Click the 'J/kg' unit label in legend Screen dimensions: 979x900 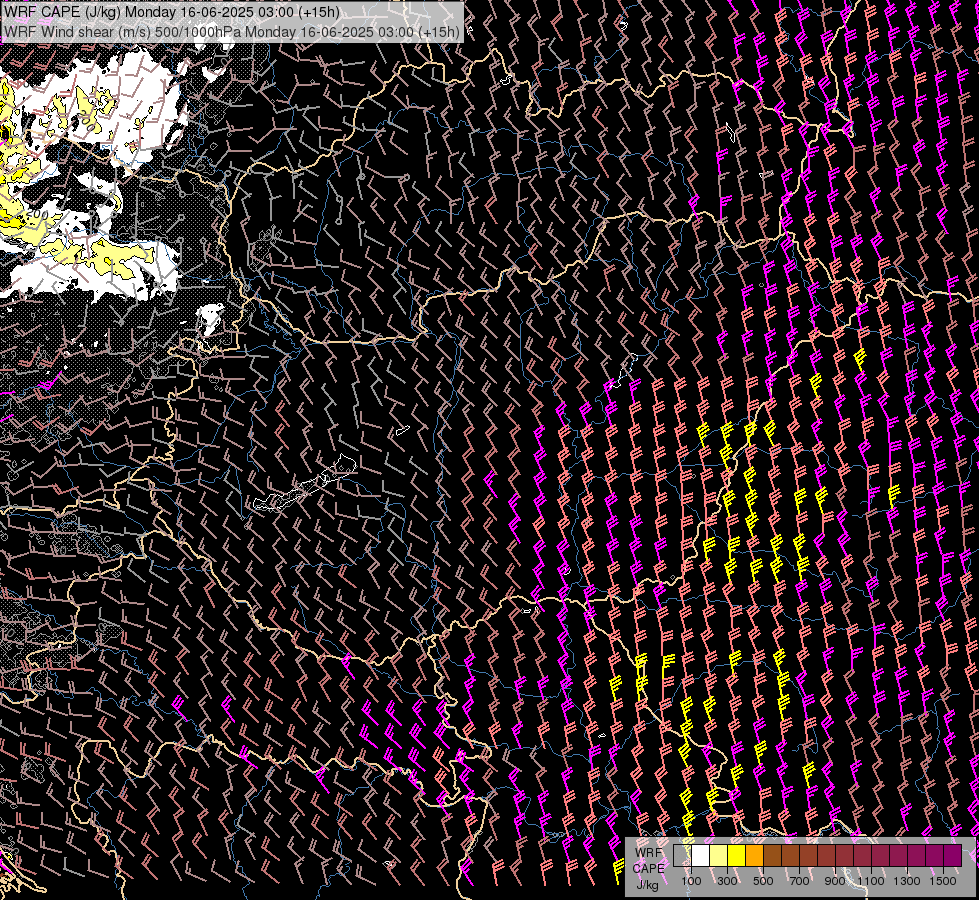[647, 885]
